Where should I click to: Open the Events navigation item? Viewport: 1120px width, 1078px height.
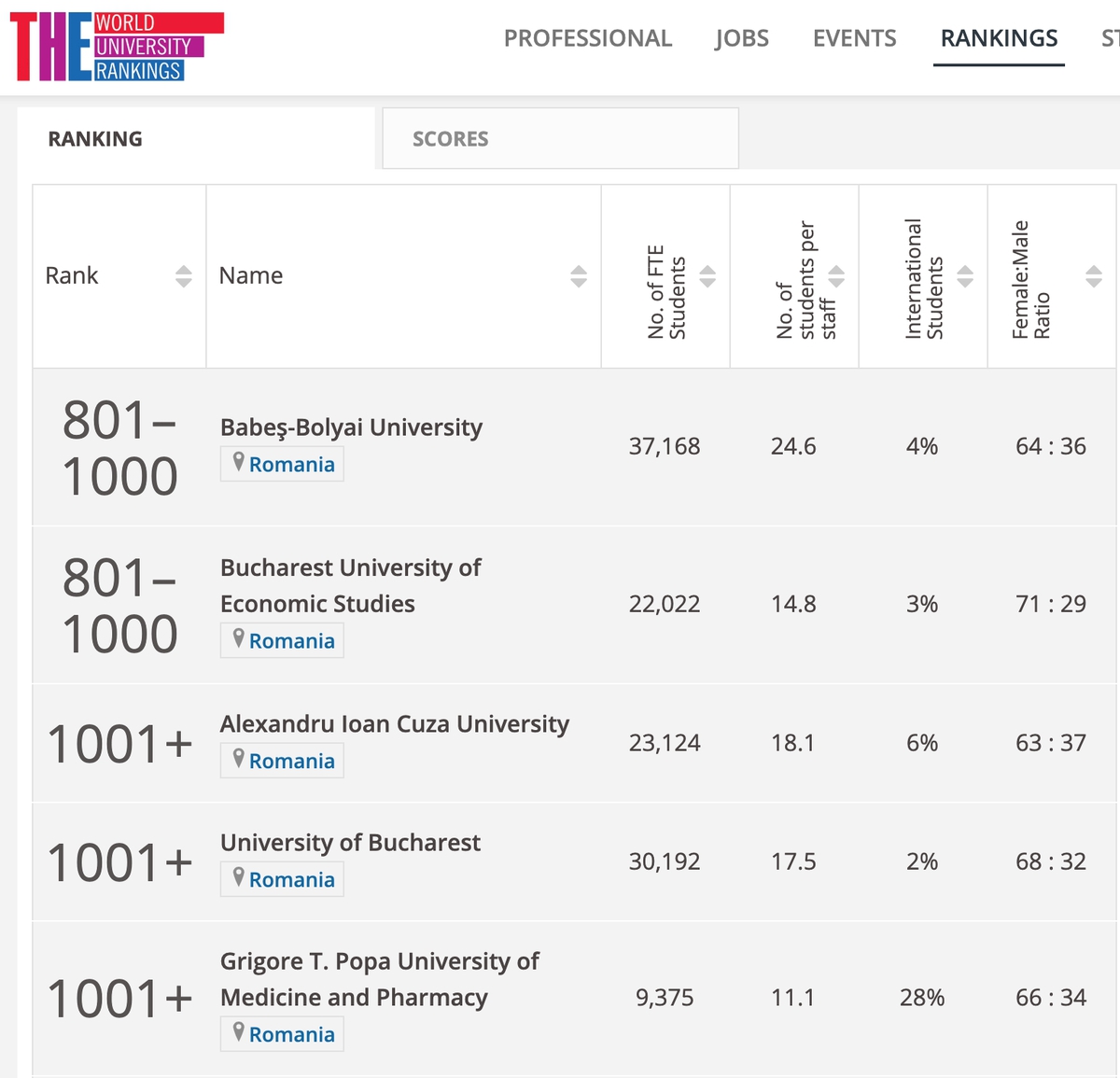pyautogui.click(x=854, y=38)
